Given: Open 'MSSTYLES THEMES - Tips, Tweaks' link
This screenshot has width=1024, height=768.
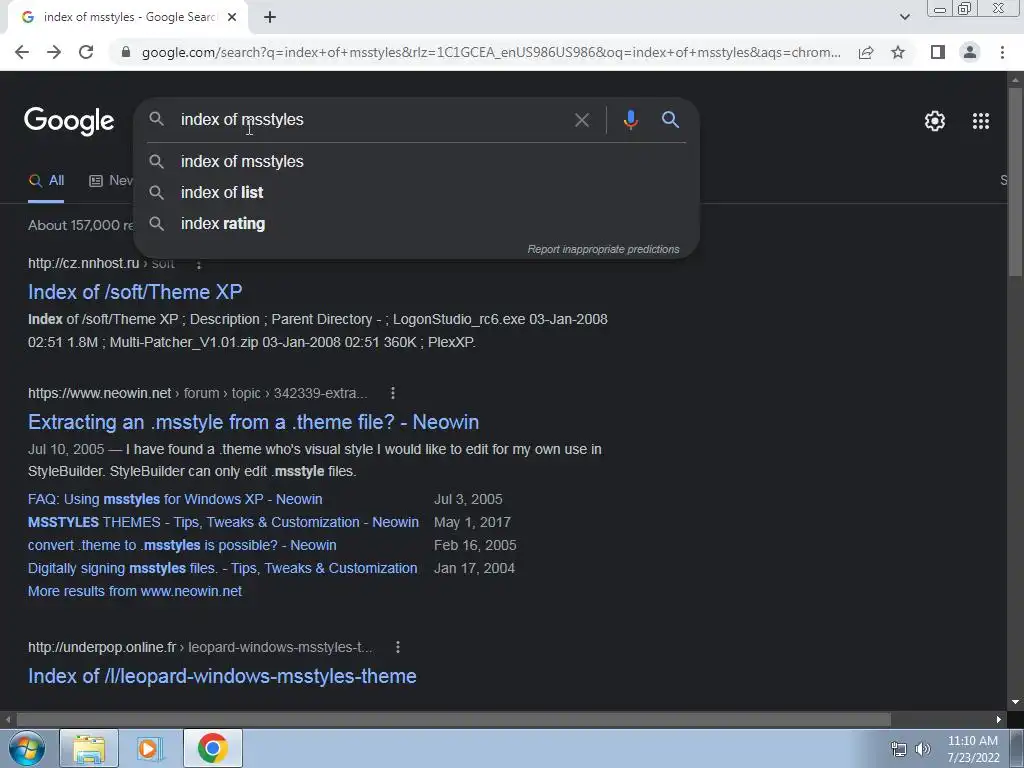Looking at the screenshot, I should 223,522.
